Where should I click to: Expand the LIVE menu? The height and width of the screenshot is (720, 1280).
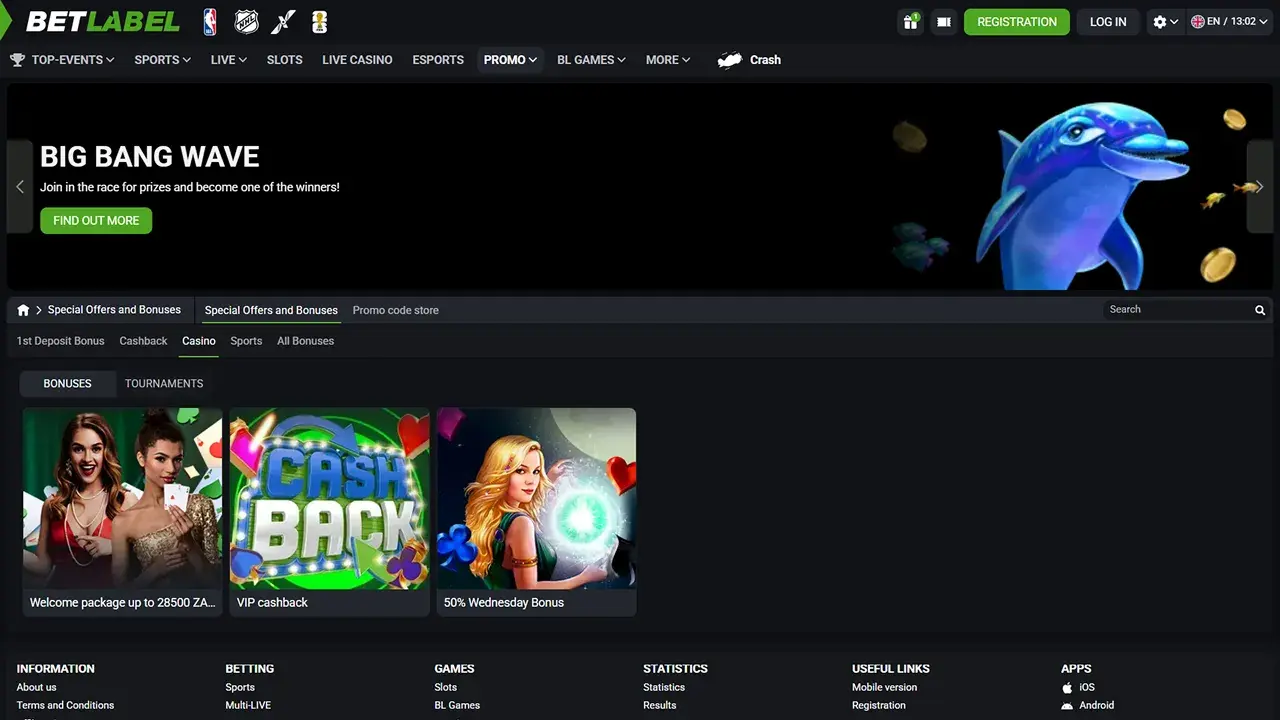point(228,60)
